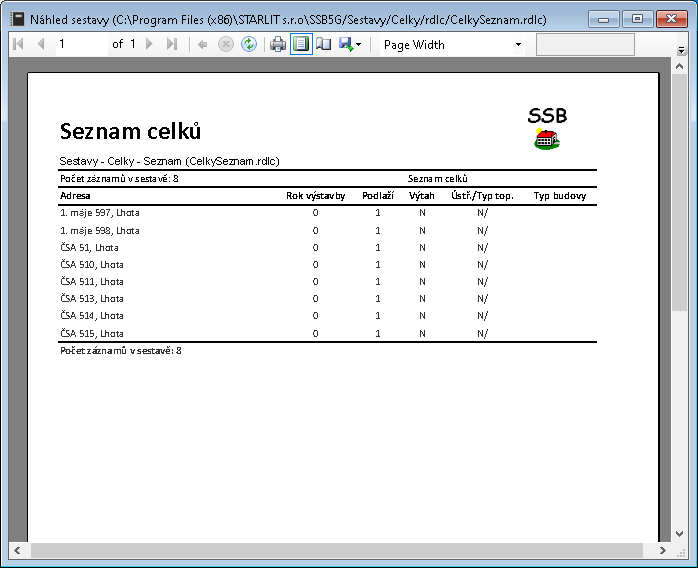
Task: Maximize the report preview window
Action: [x=636, y=18]
